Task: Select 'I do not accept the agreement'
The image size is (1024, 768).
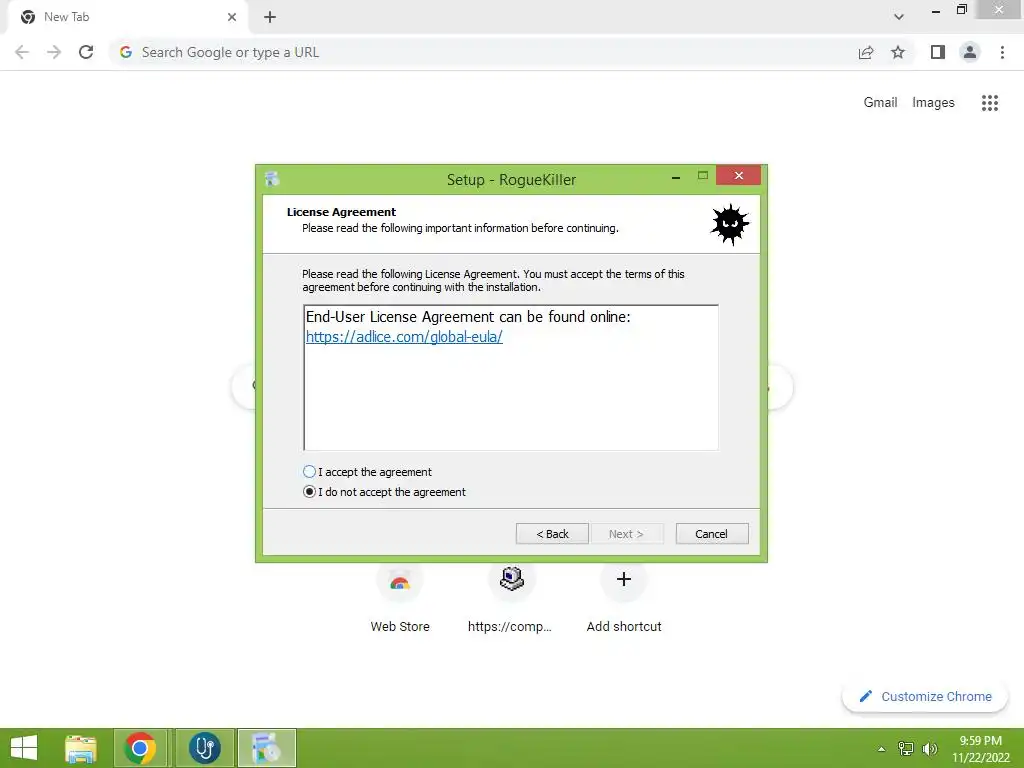Action: pos(310,492)
